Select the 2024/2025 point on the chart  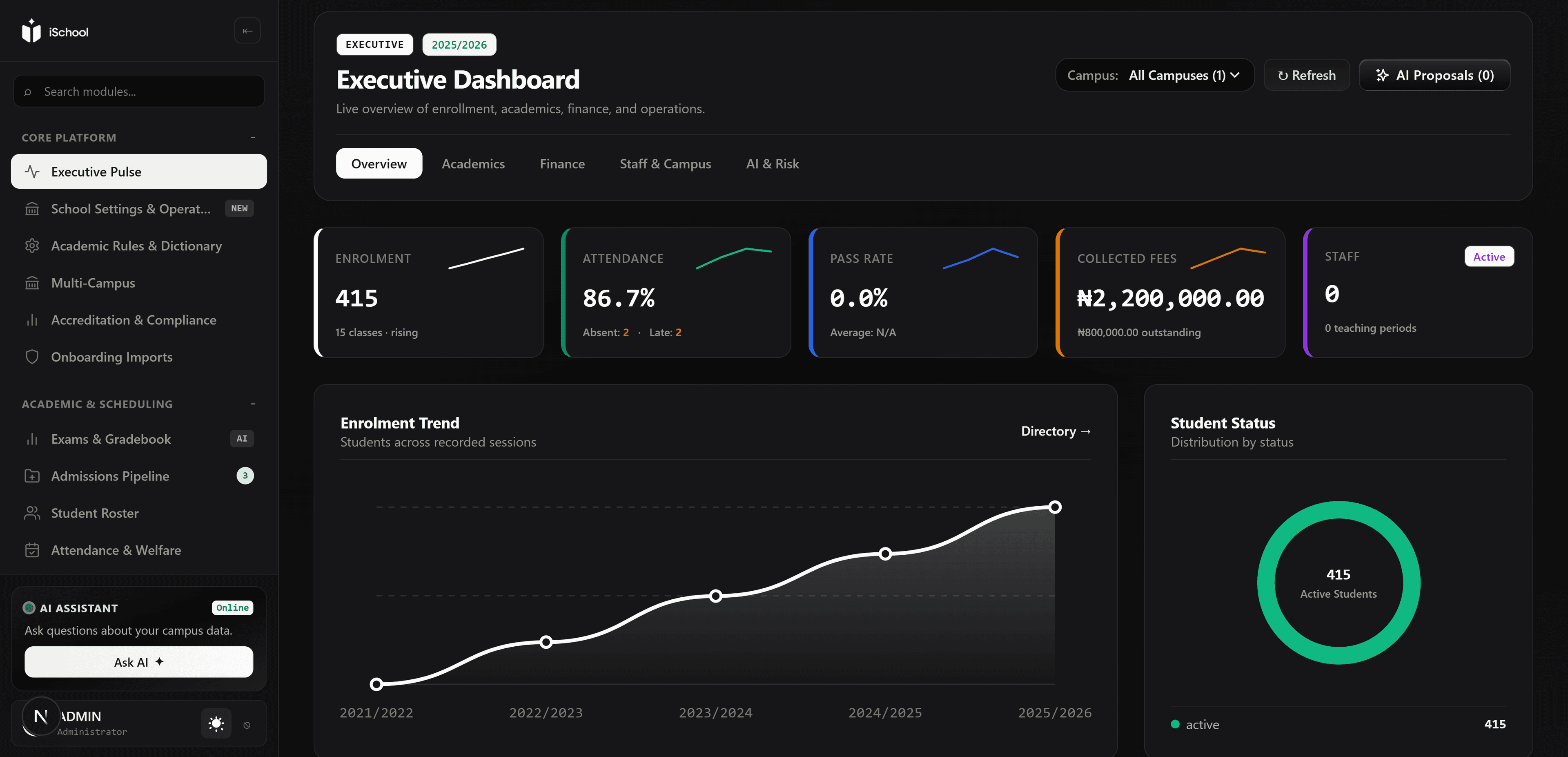click(885, 554)
